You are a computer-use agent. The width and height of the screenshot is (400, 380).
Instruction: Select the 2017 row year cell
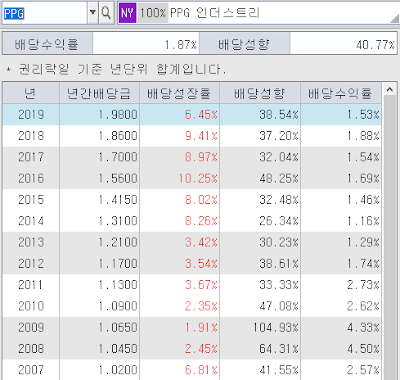coord(31,157)
